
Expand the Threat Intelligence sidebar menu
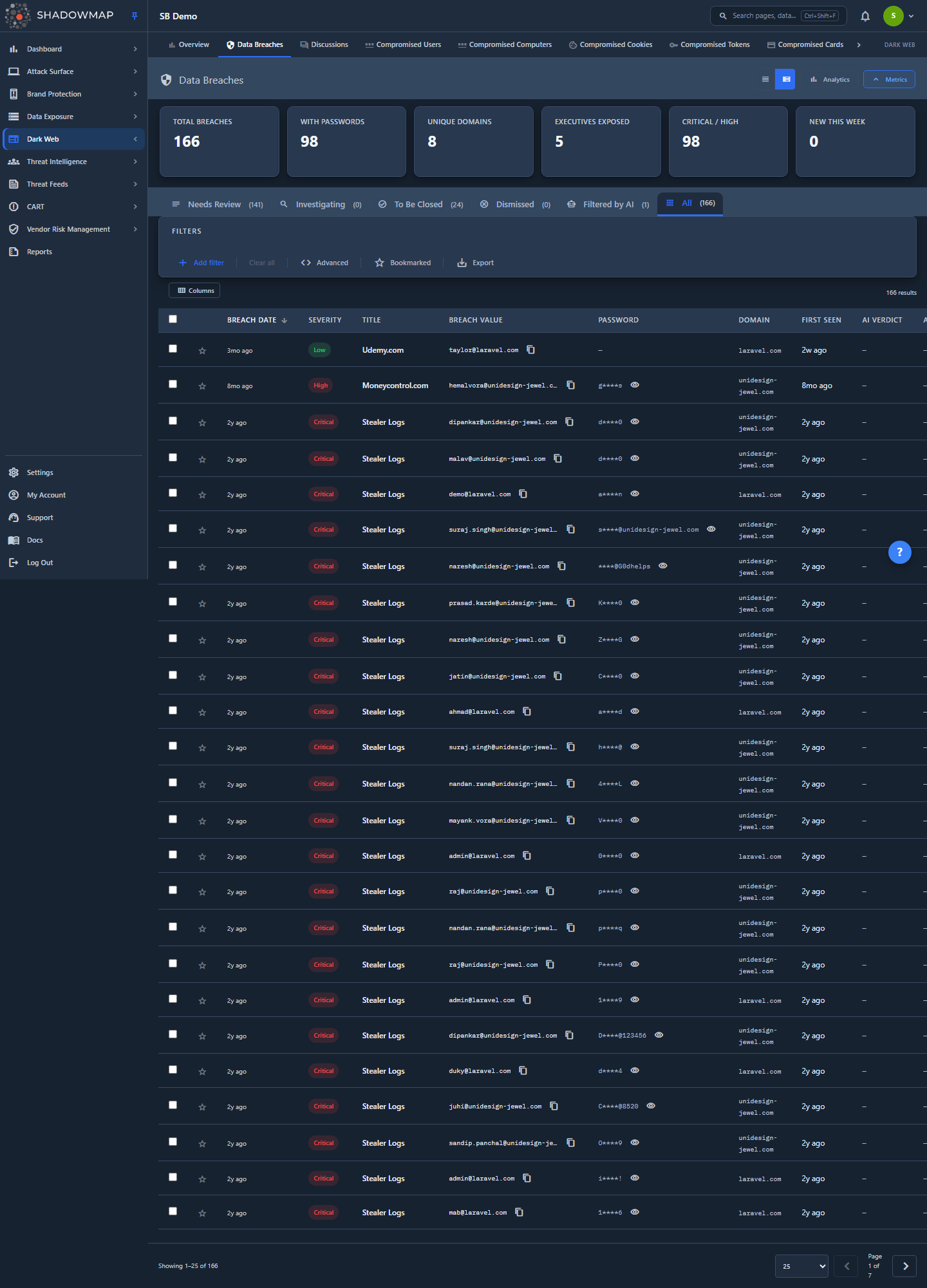[73, 162]
